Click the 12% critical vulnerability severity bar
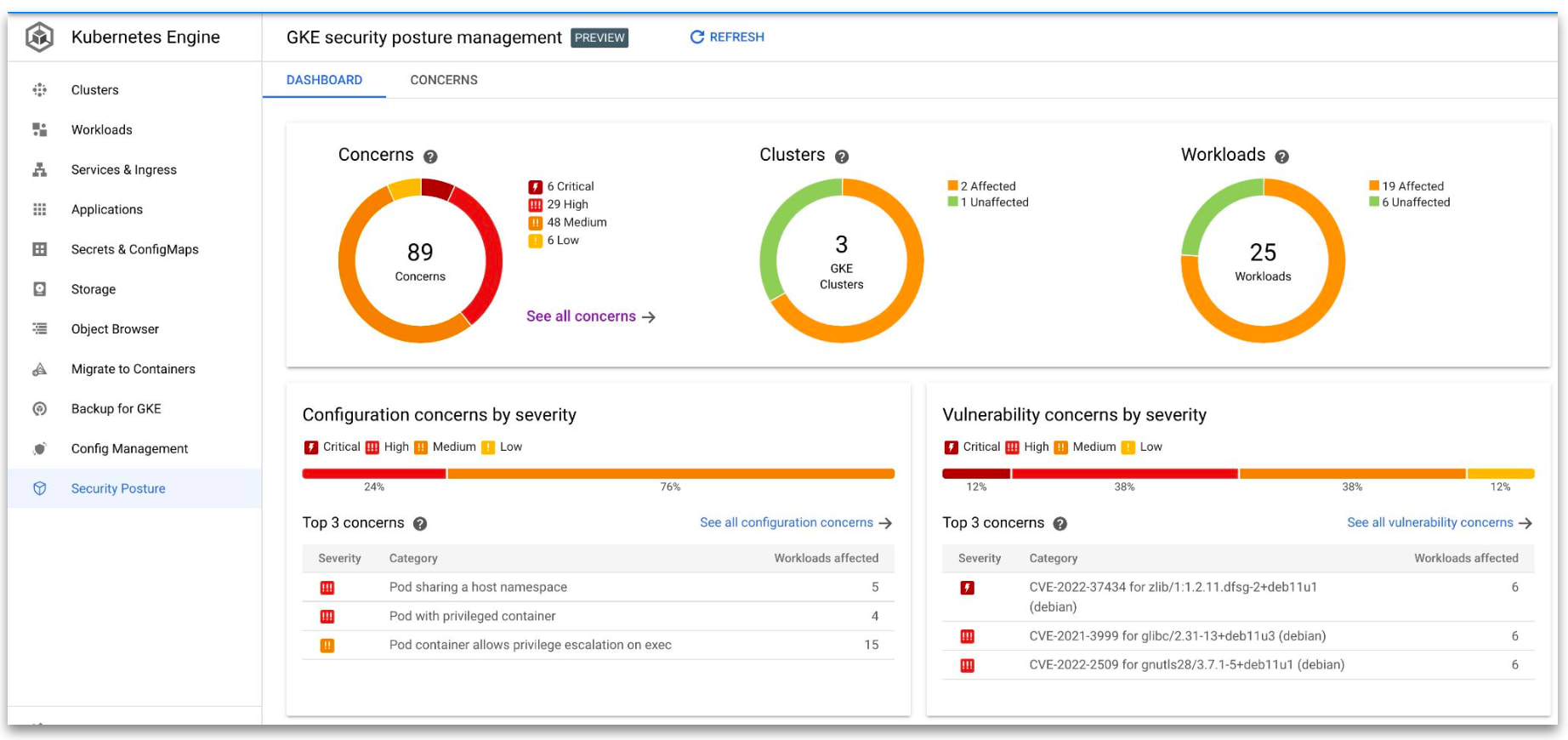Image resolution: width=1568 pixels, height=740 pixels. click(x=976, y=474)
